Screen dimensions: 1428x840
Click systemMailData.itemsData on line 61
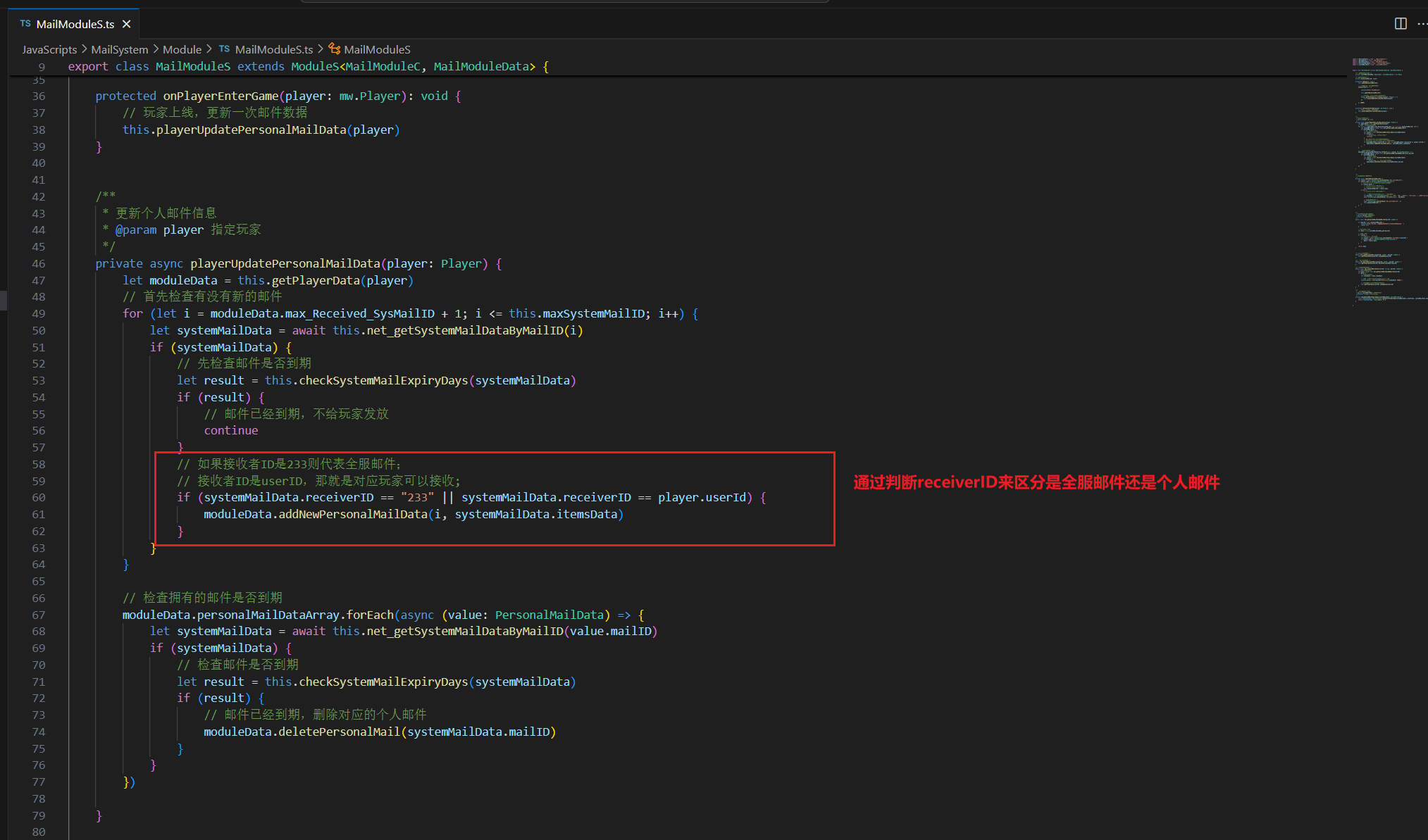536,514
